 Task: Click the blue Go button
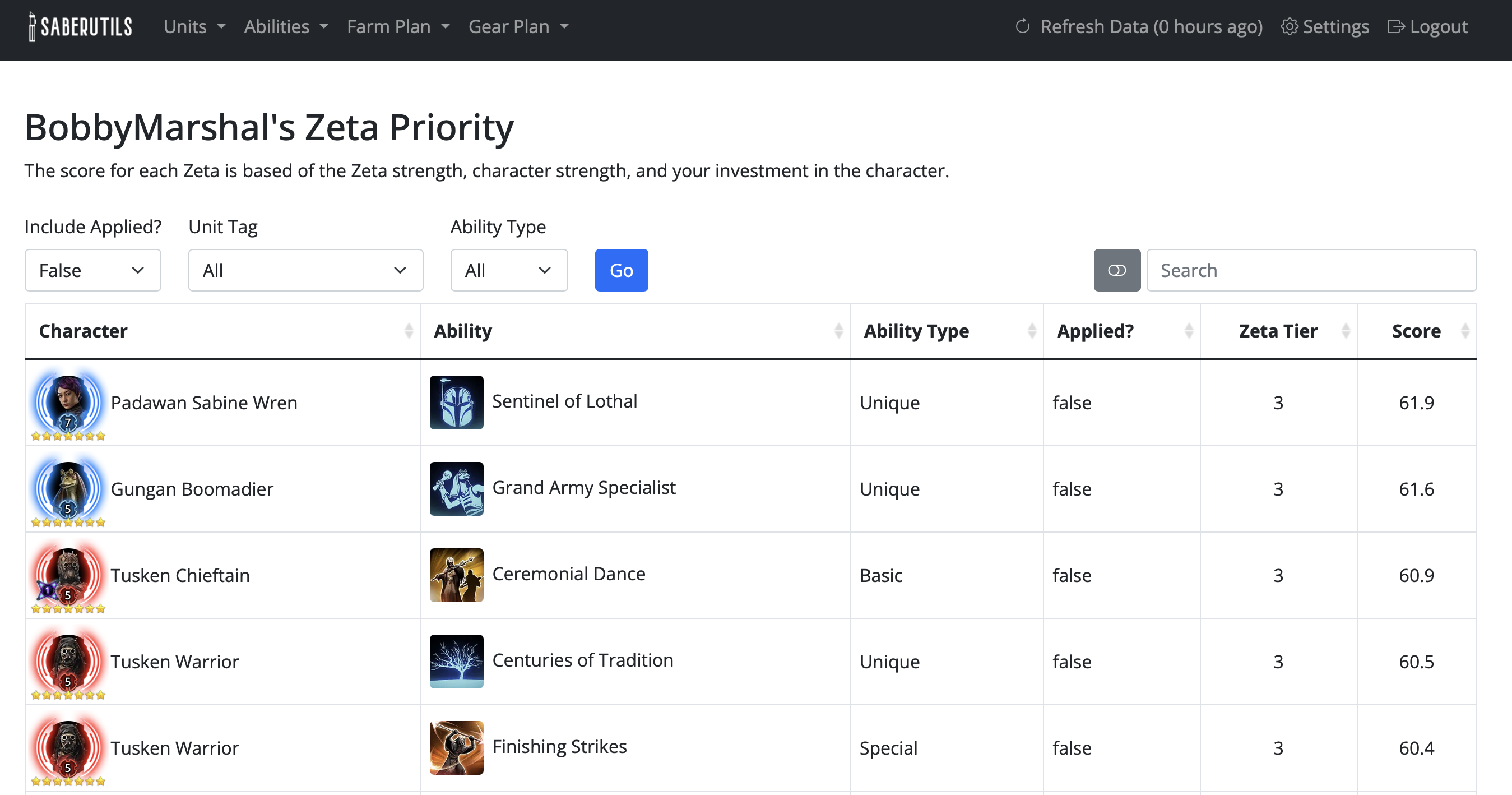point(621,270)
